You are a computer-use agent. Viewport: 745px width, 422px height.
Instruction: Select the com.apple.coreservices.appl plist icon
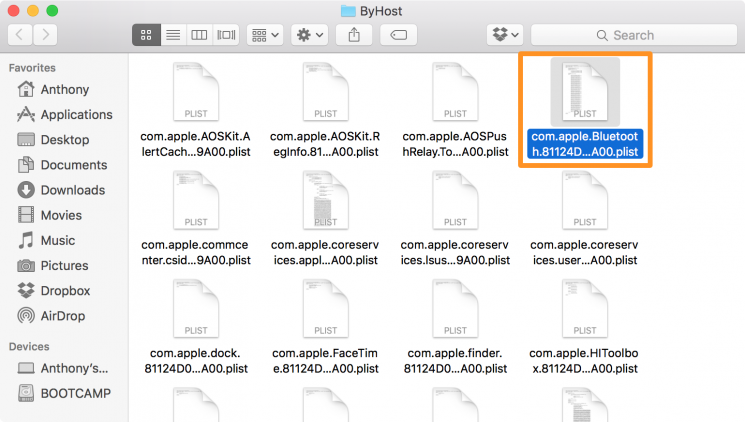[325, 200]
